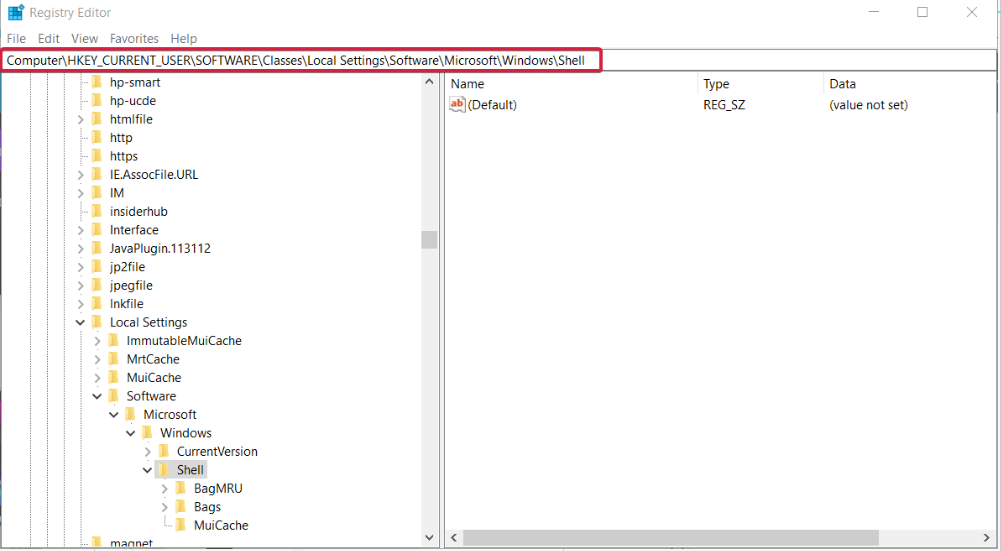Image resolution: width=1001 pixels, height=551 pixels.
Task: Expand the htmlfile key
Action: pyautogui.click(x=80, y=119)
